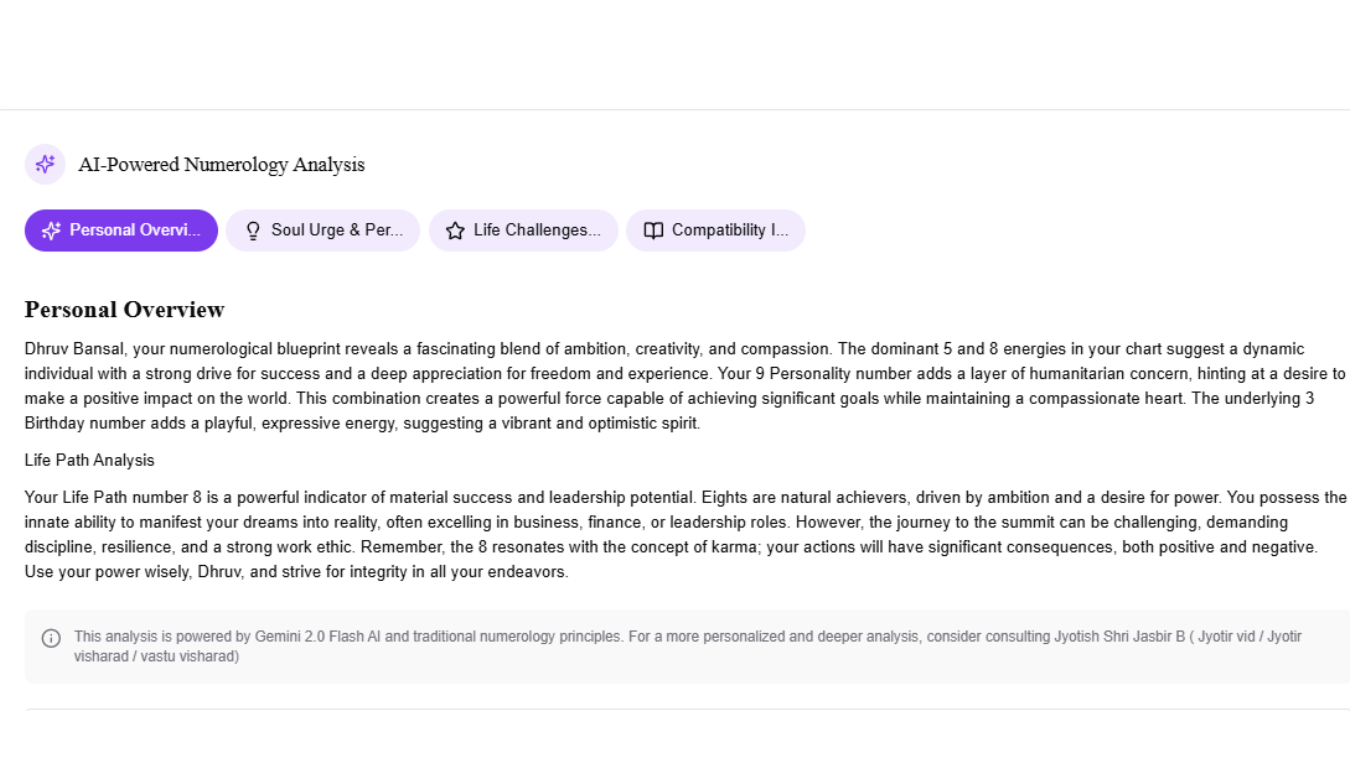Open the Life Challenges... tab

coord(524,230)
